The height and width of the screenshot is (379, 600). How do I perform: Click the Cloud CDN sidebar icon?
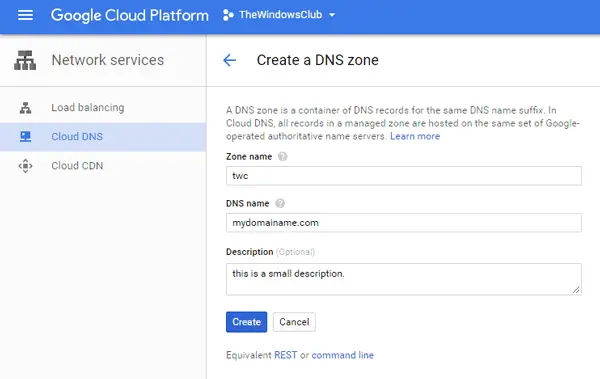coord(25,166)
